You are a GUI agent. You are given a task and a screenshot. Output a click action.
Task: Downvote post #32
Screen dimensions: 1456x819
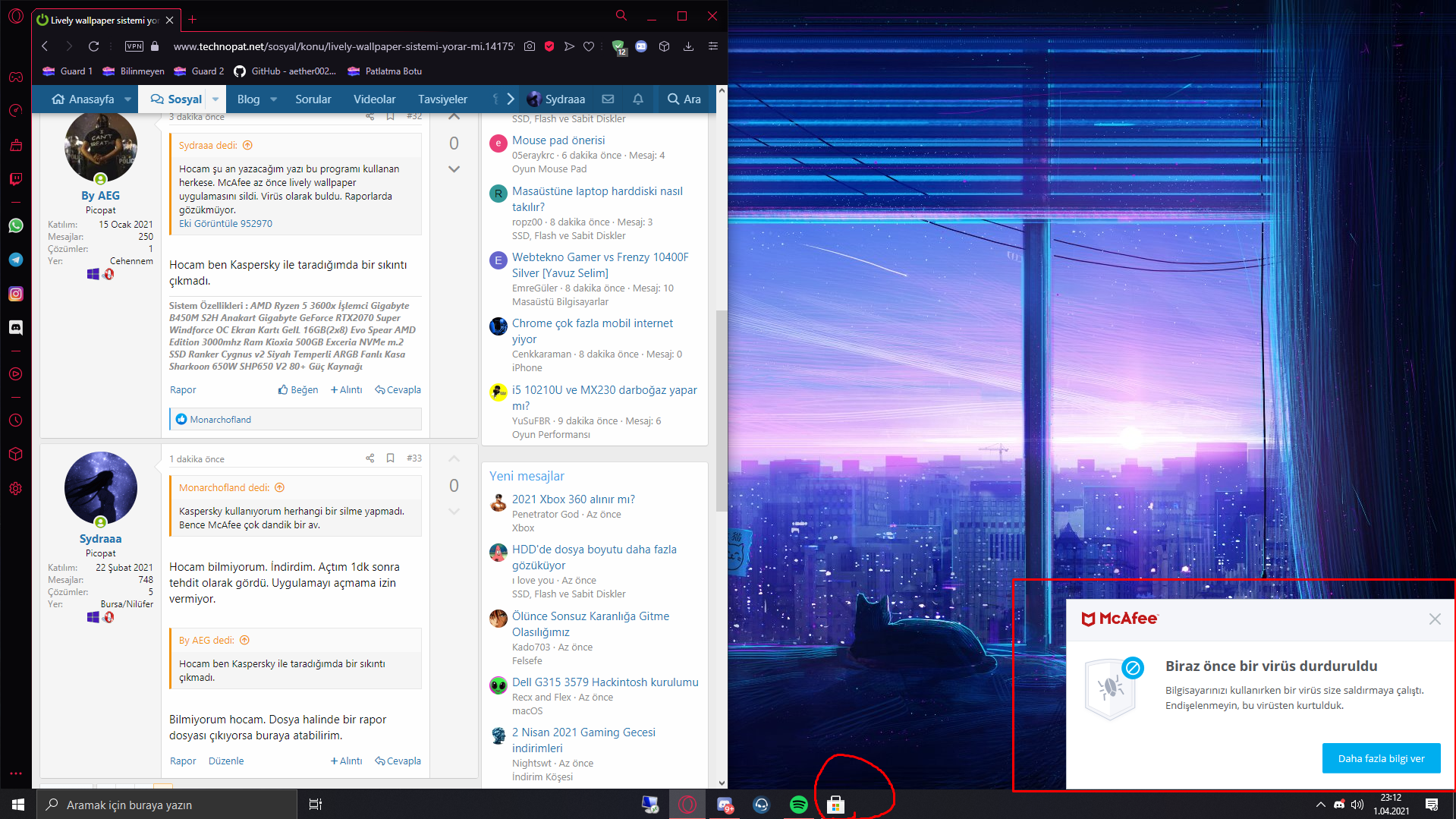[454, 169]
